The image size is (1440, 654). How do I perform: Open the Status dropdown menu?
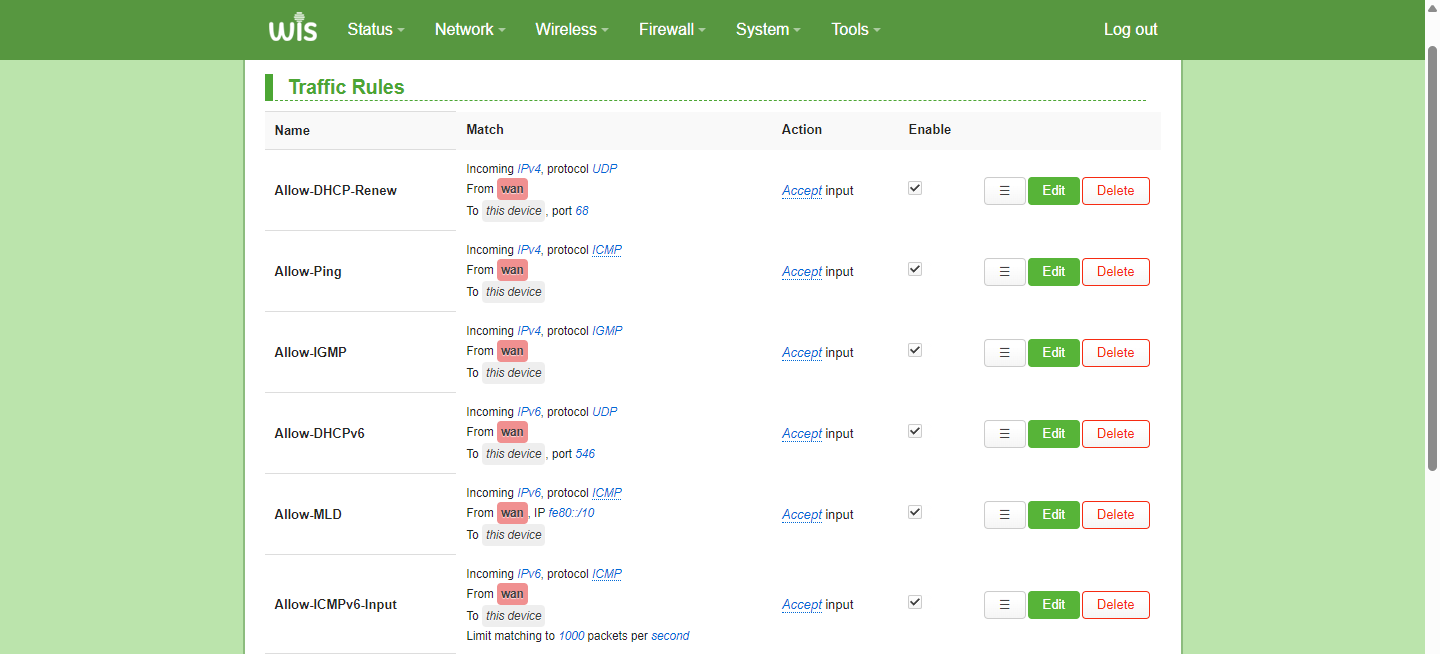tap(376, 30)
